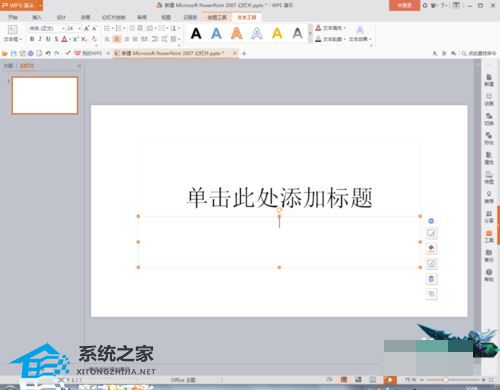Switch to the outline panel tab
This screenshot has width=500, height=390.
pyautogui.click(x=8, y=66)
